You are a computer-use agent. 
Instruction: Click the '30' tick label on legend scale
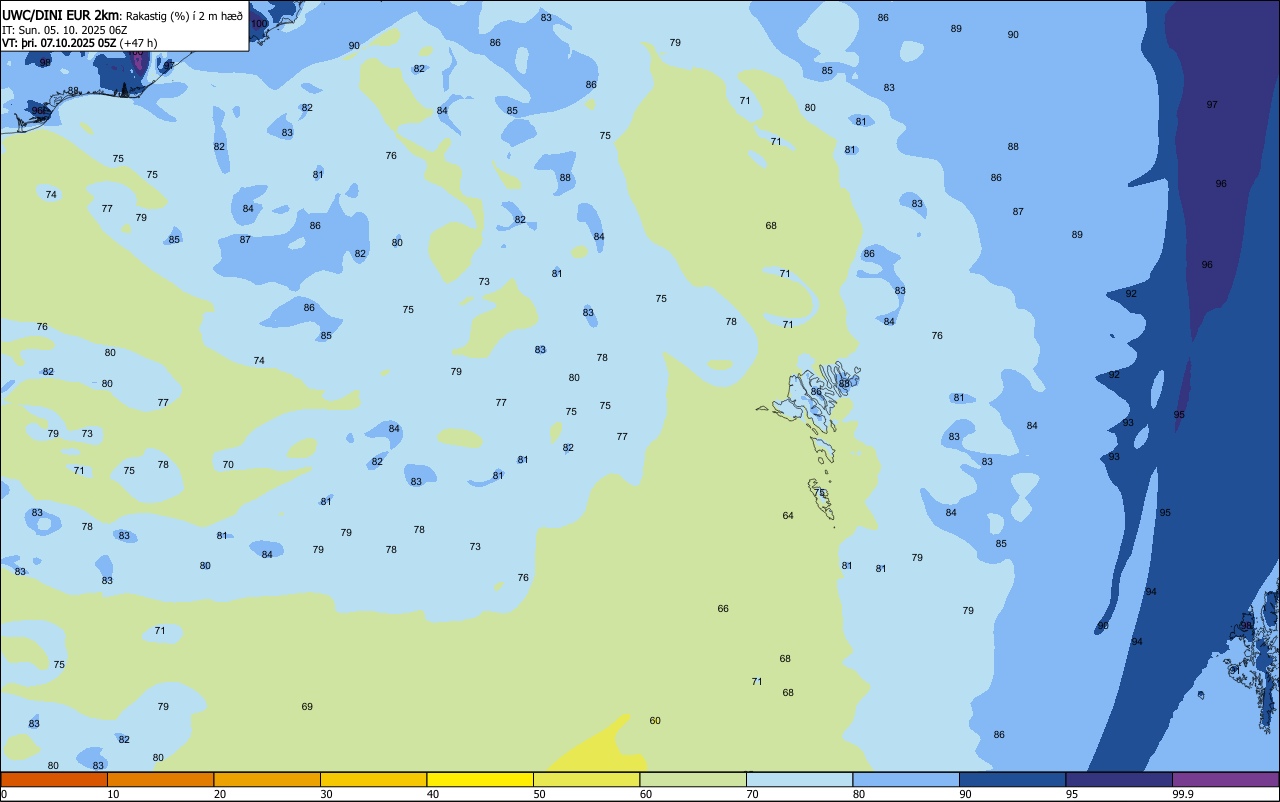[x=327, y=794]
